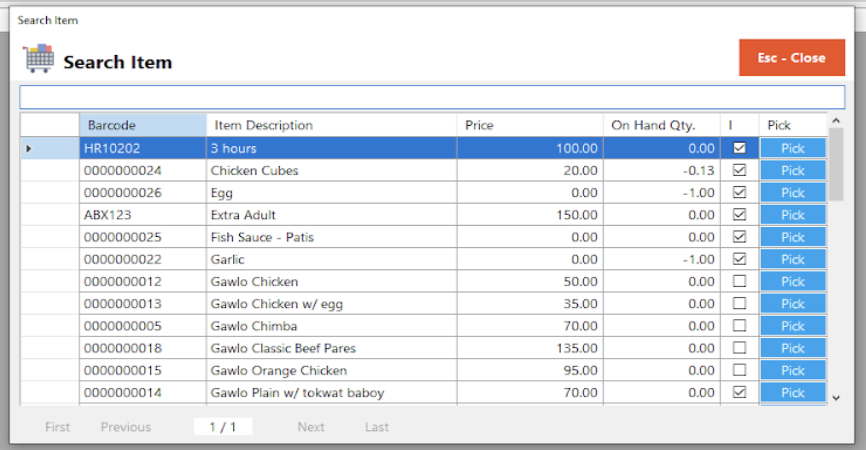Image resolution: width=866 pixels, height=450 pixels.
Task: Click the Pick column header
Action: tap(791, 125)
